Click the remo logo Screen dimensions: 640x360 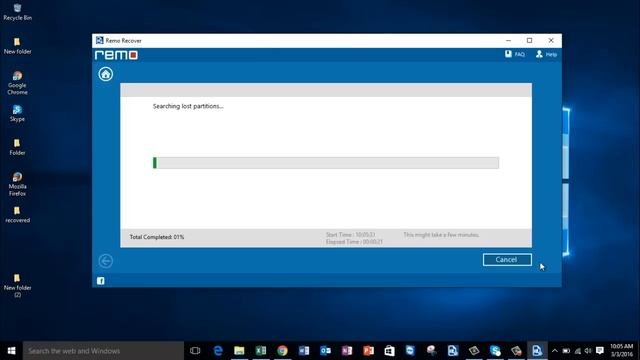point(116,55)
